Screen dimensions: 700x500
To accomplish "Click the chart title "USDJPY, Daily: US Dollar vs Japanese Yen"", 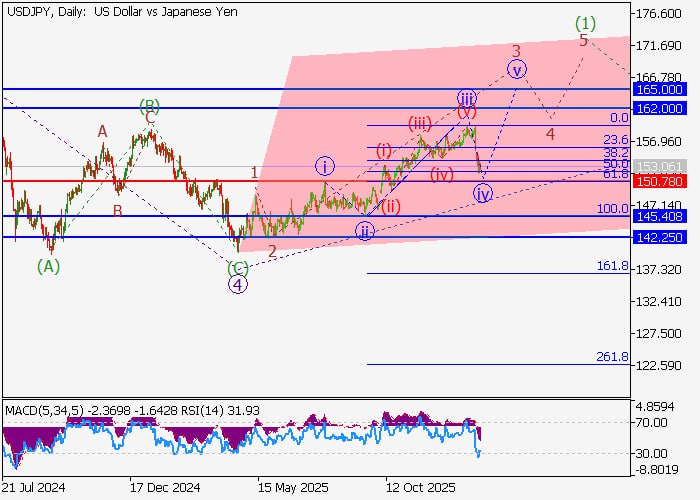I will click(122, 12).
